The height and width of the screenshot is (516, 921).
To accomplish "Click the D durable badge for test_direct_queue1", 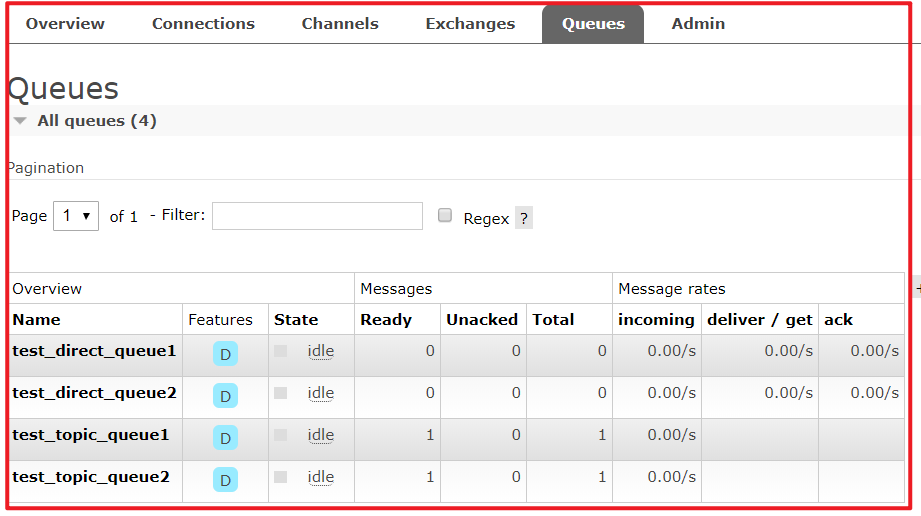I will [225, 354].
